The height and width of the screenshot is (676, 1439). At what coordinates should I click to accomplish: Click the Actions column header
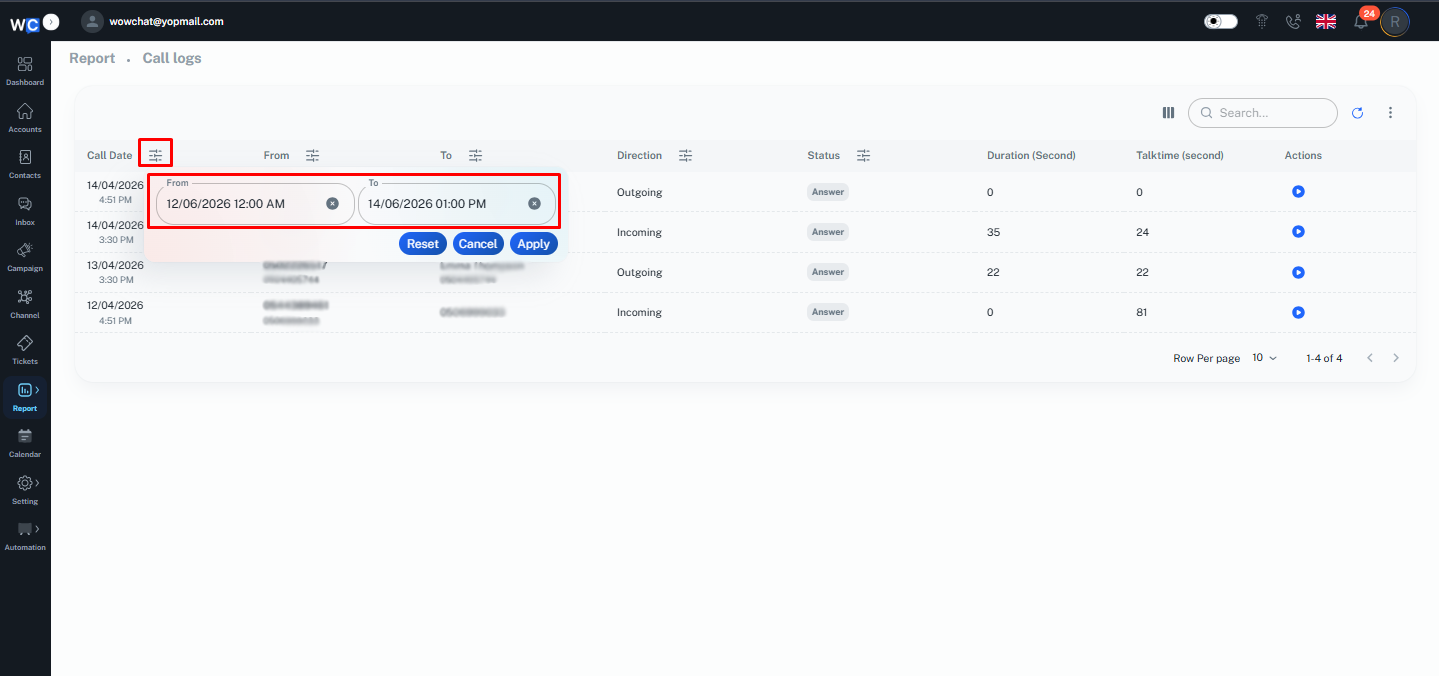(1303, 155)
